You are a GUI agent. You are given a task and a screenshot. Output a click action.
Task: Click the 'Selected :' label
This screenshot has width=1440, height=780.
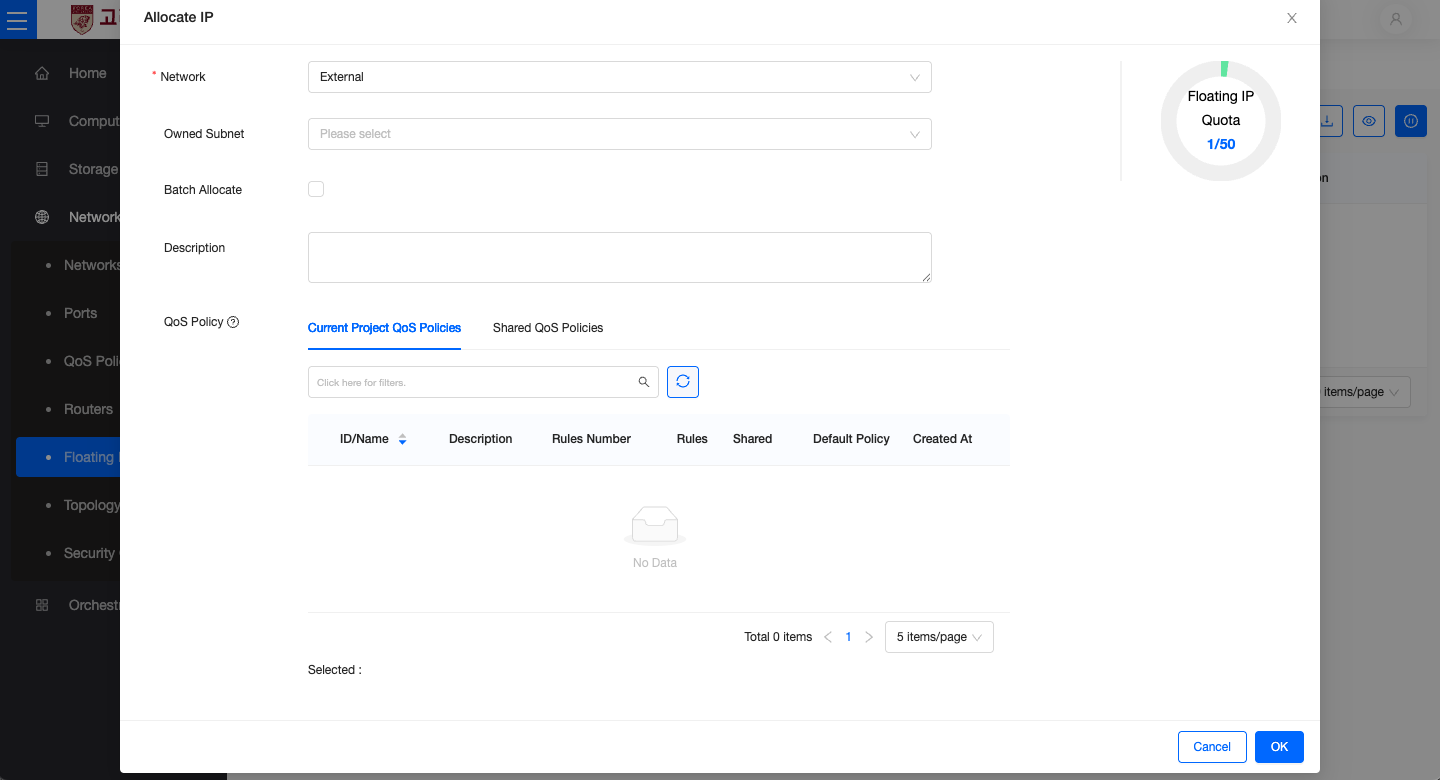click(335, 670)
